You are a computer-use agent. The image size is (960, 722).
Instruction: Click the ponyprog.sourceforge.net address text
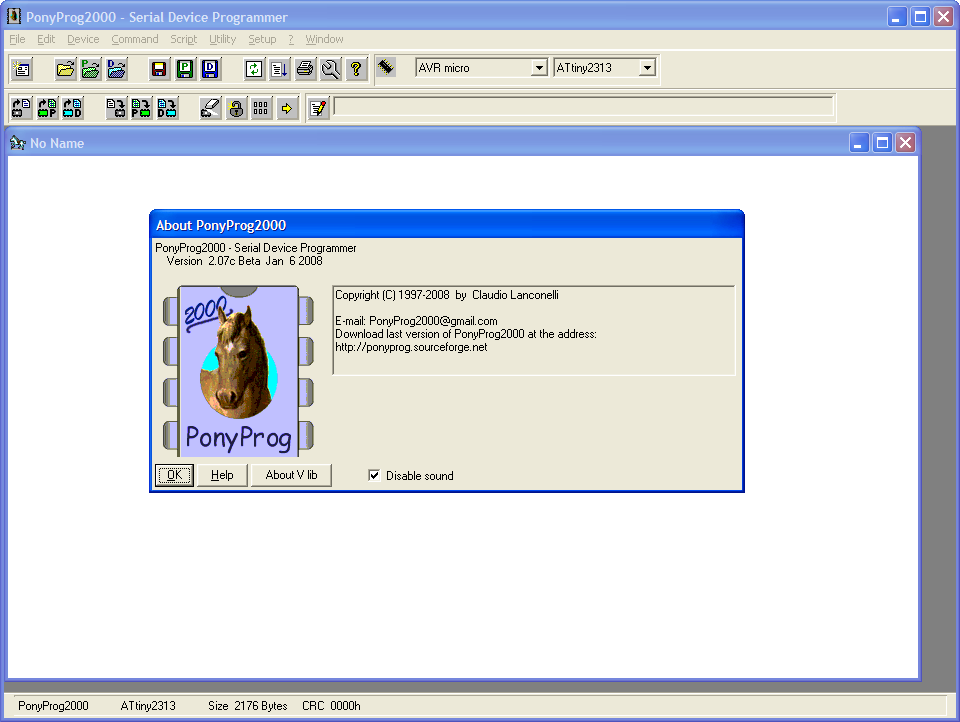point(411,347)
